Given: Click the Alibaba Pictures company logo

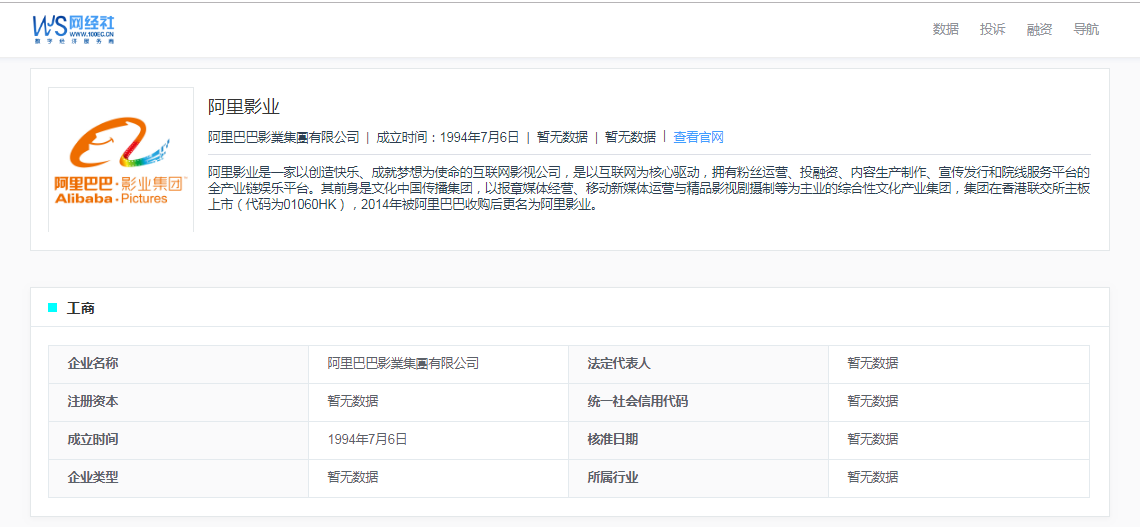Looking at the screenshot, I should click(x=121, y=160).
